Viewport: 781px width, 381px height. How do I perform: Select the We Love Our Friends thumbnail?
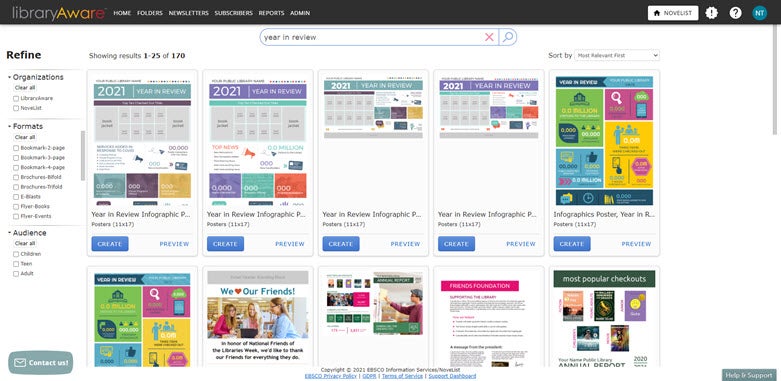[x=258, y=319]
